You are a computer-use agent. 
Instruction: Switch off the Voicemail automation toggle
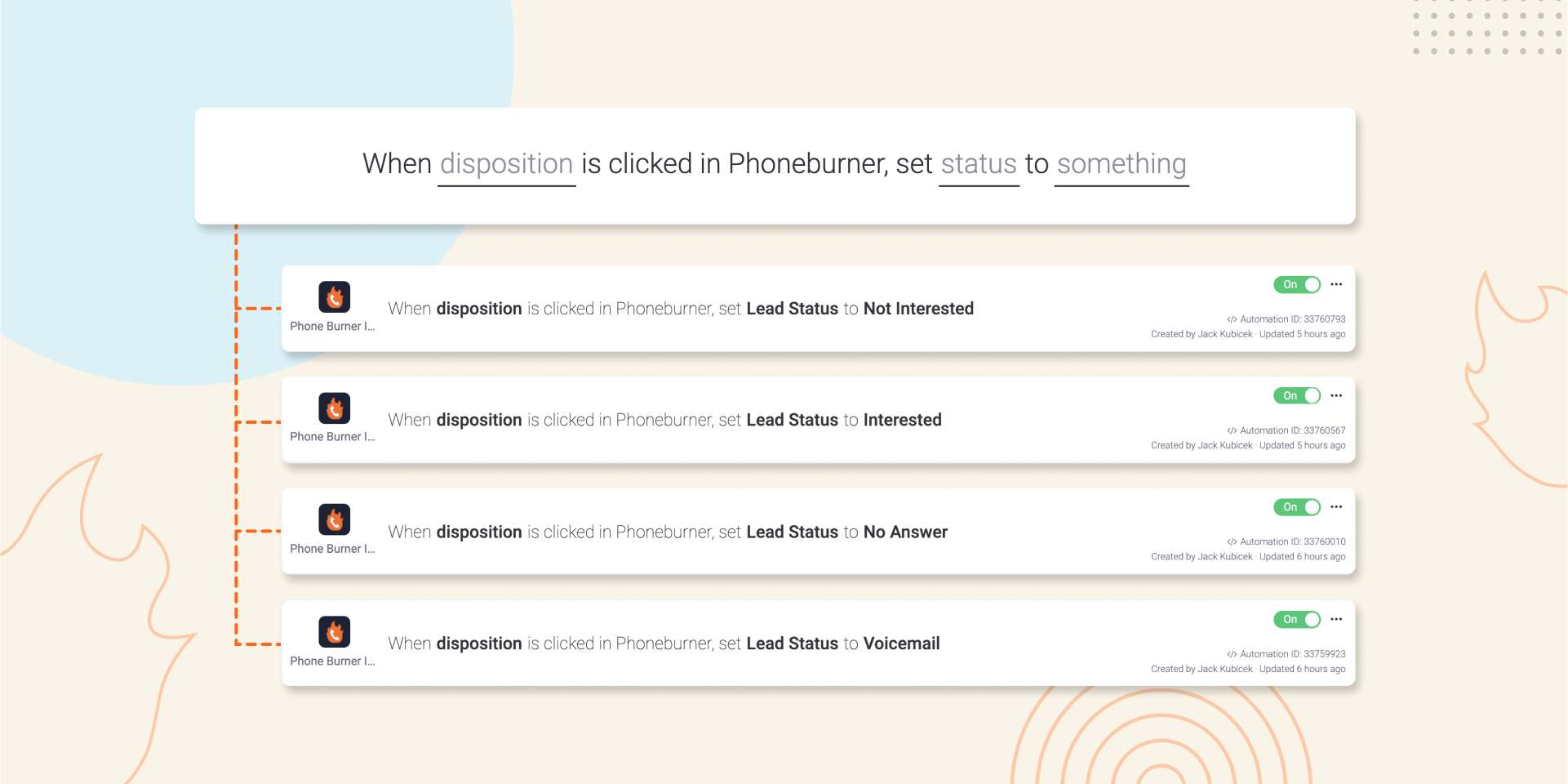(x=1297, y=620)
